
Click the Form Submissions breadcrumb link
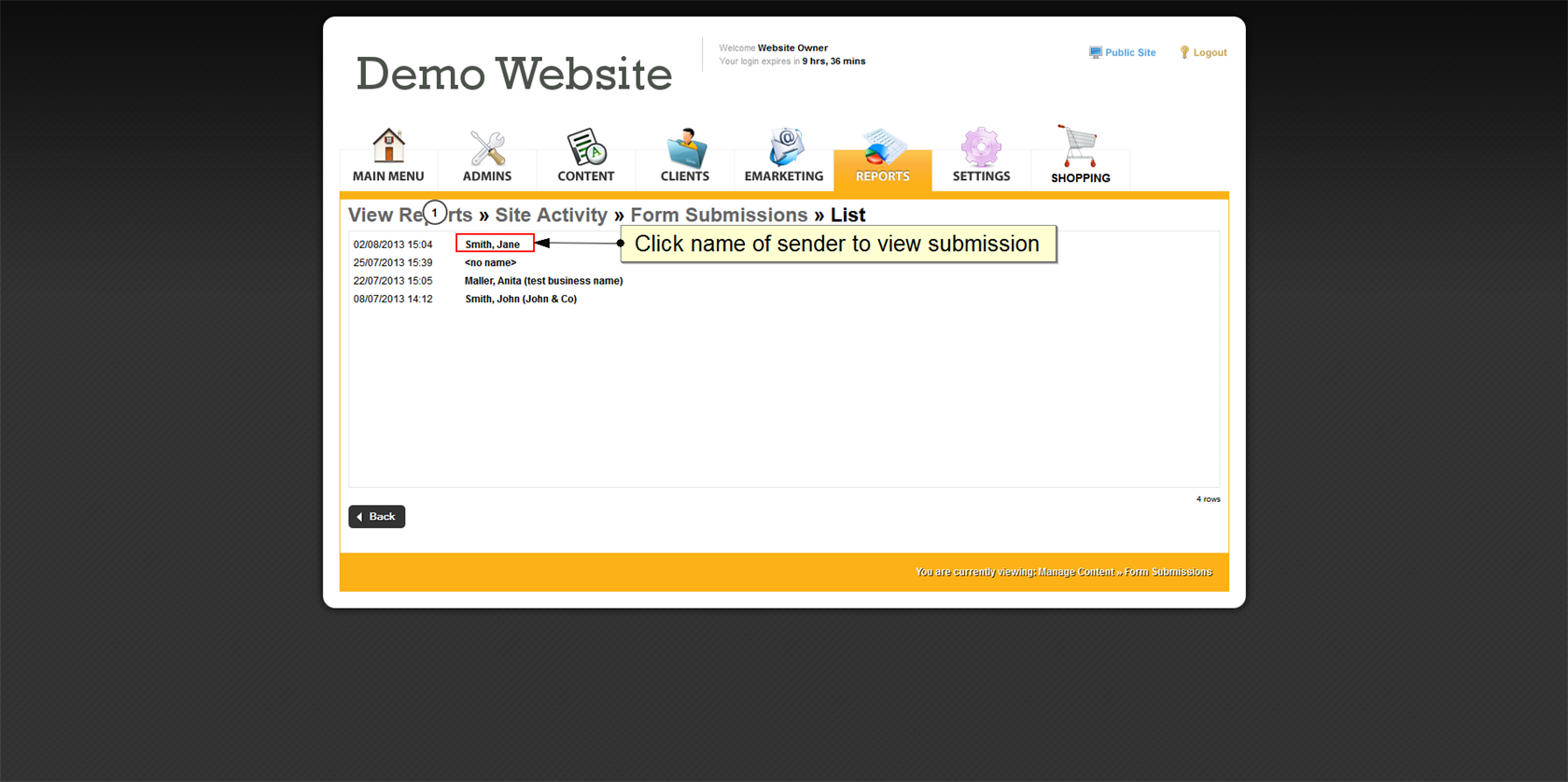tap(719, 216)
